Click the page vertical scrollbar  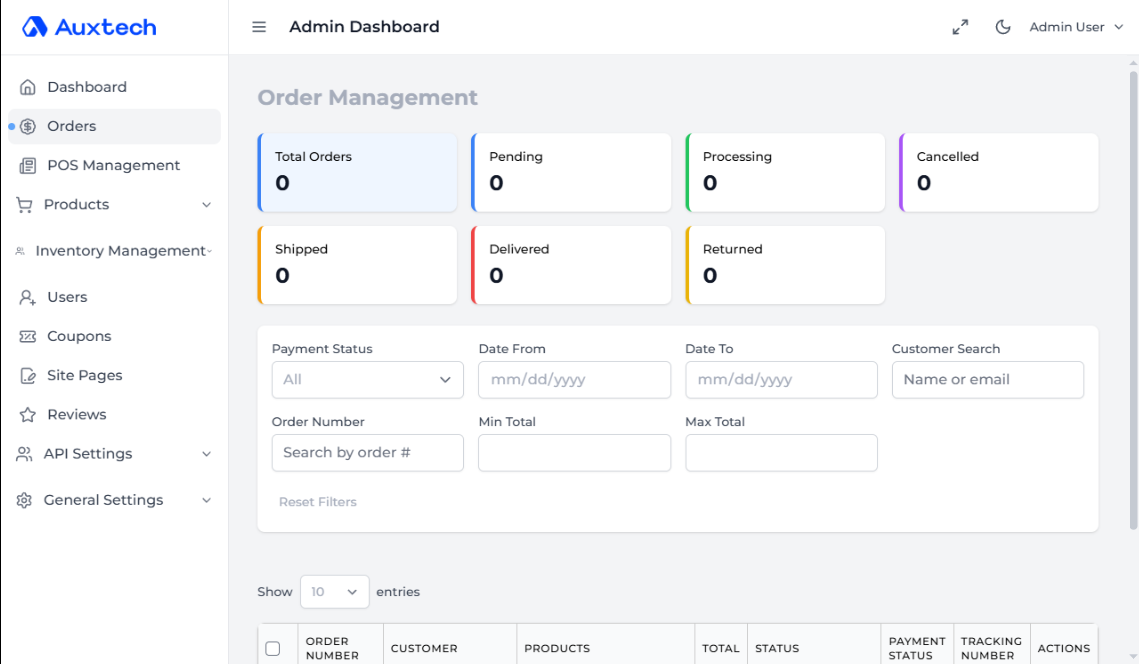1133,300
